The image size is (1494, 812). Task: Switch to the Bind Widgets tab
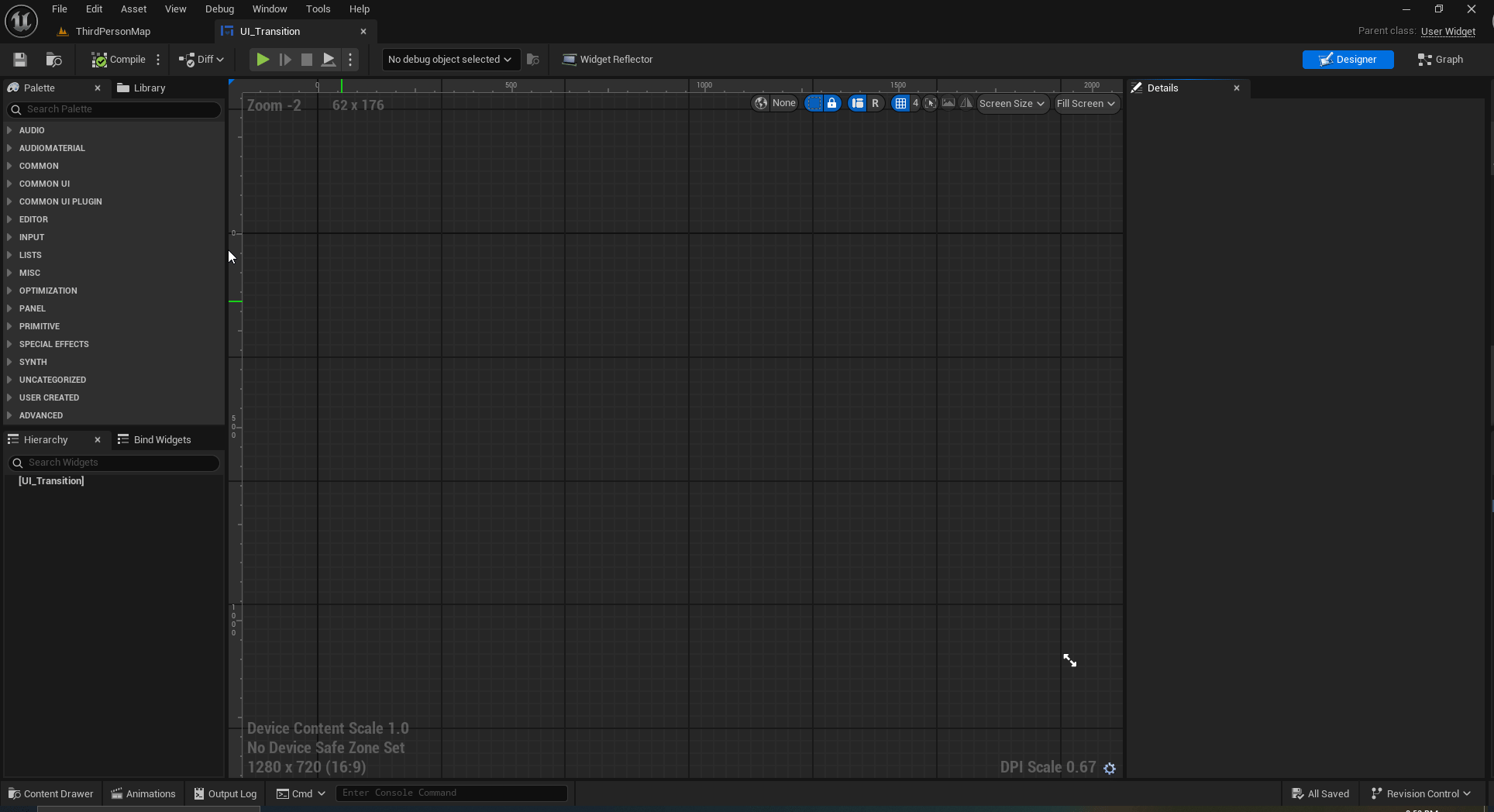point(154,440)
